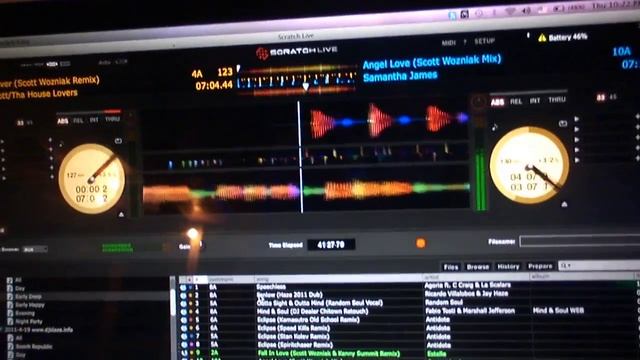Click the right deck virtual platter

[529, 165]
